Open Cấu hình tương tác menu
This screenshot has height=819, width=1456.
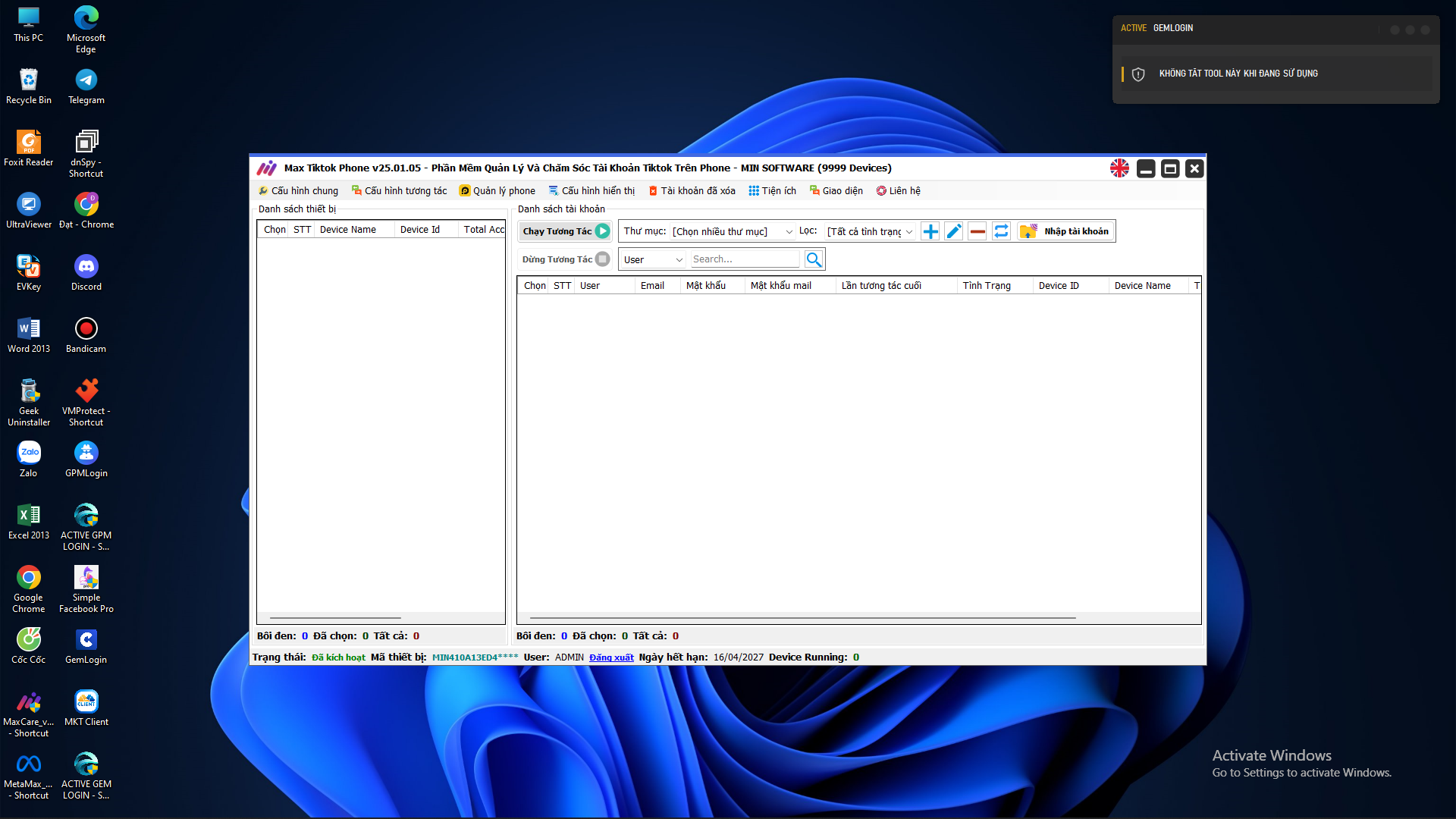(x=400, y=191)
